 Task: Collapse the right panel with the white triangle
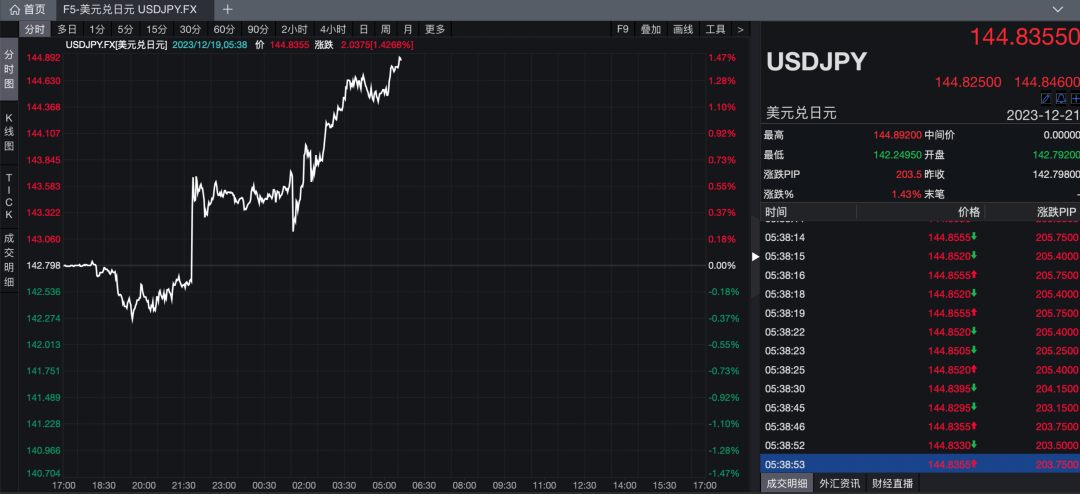point(754,257)
